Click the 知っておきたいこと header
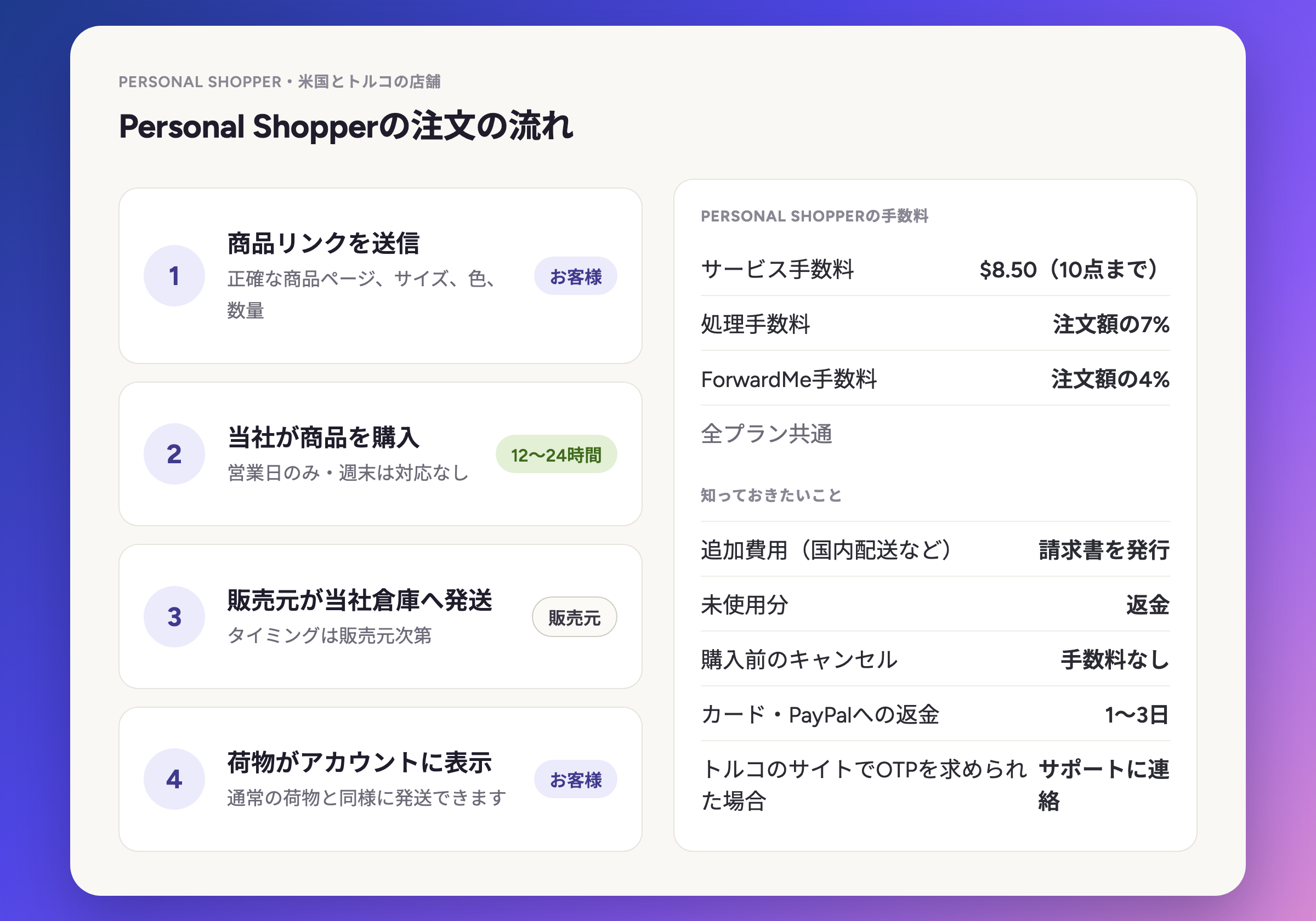Screen dimensions: 1316x921 pos(771,494)
